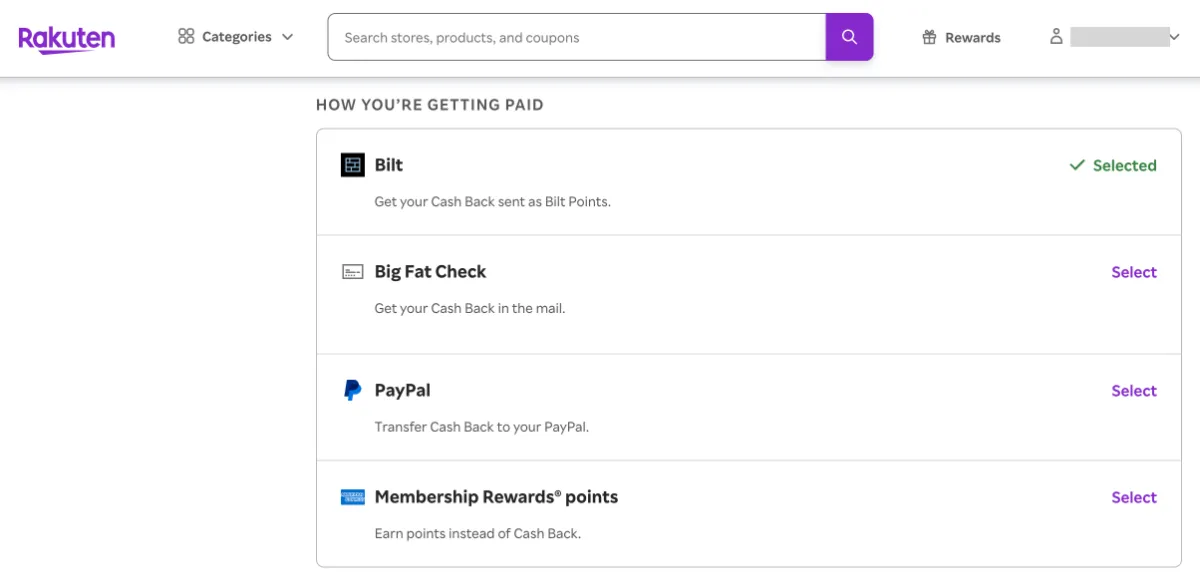Click the Bilt logo icon
Image resolution: width=1200 pixels, height=585 pixels.
point(352,165)
